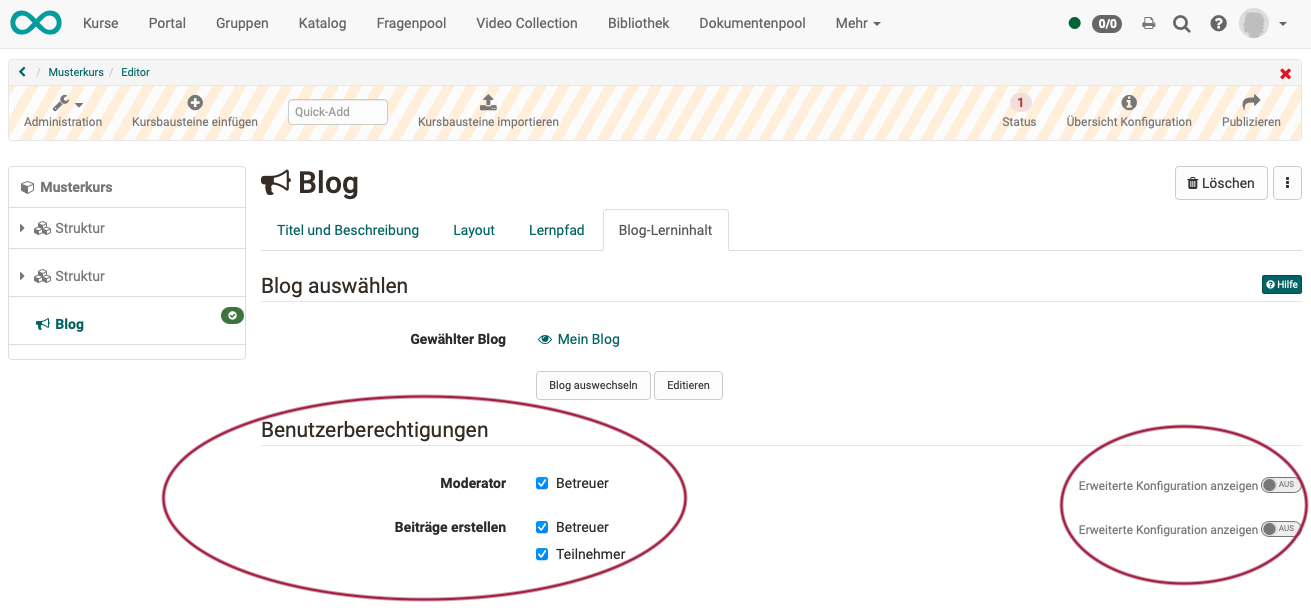The height and width of the screenshot is (615, 1311).
Task: Open Publizieren via its arrow icon
Action: point(1251,101)
